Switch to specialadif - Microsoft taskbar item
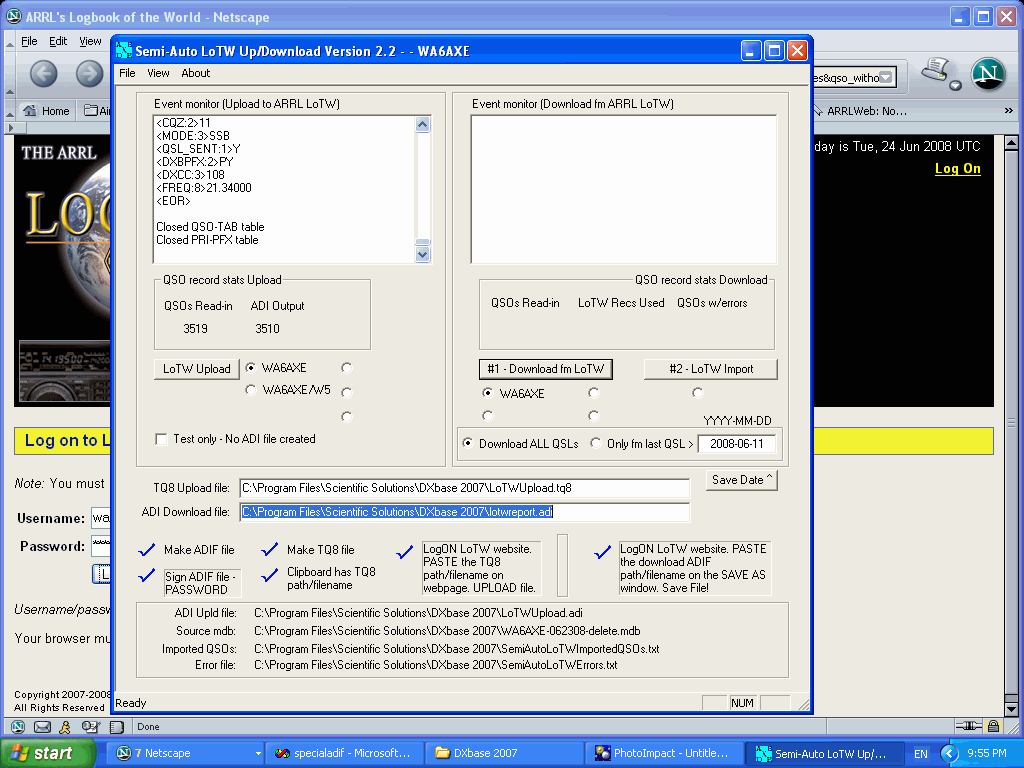Screen dimensions: 1024x768 point(344,753)
